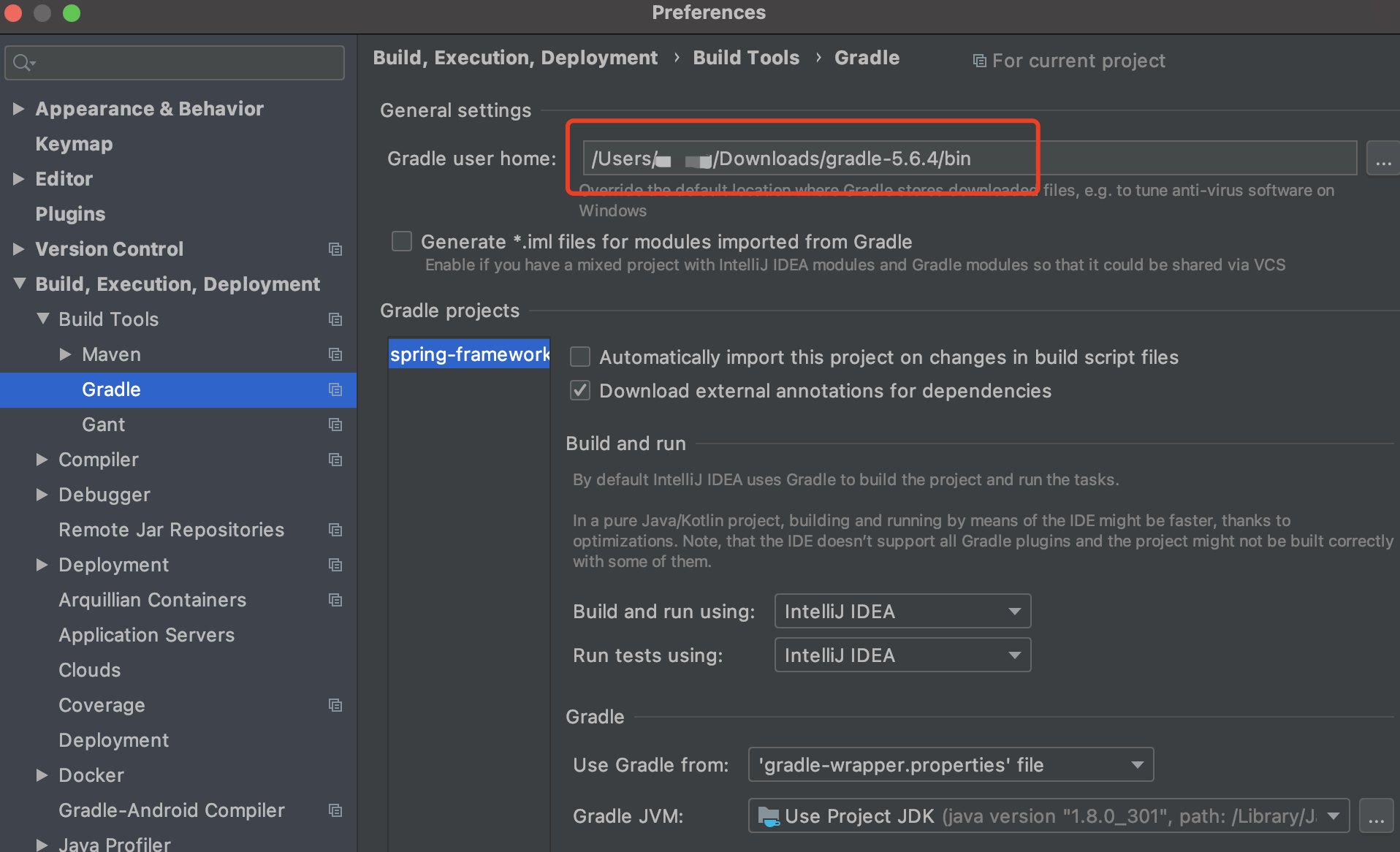Open 'Build and run using' dropdown

point(902,611)
